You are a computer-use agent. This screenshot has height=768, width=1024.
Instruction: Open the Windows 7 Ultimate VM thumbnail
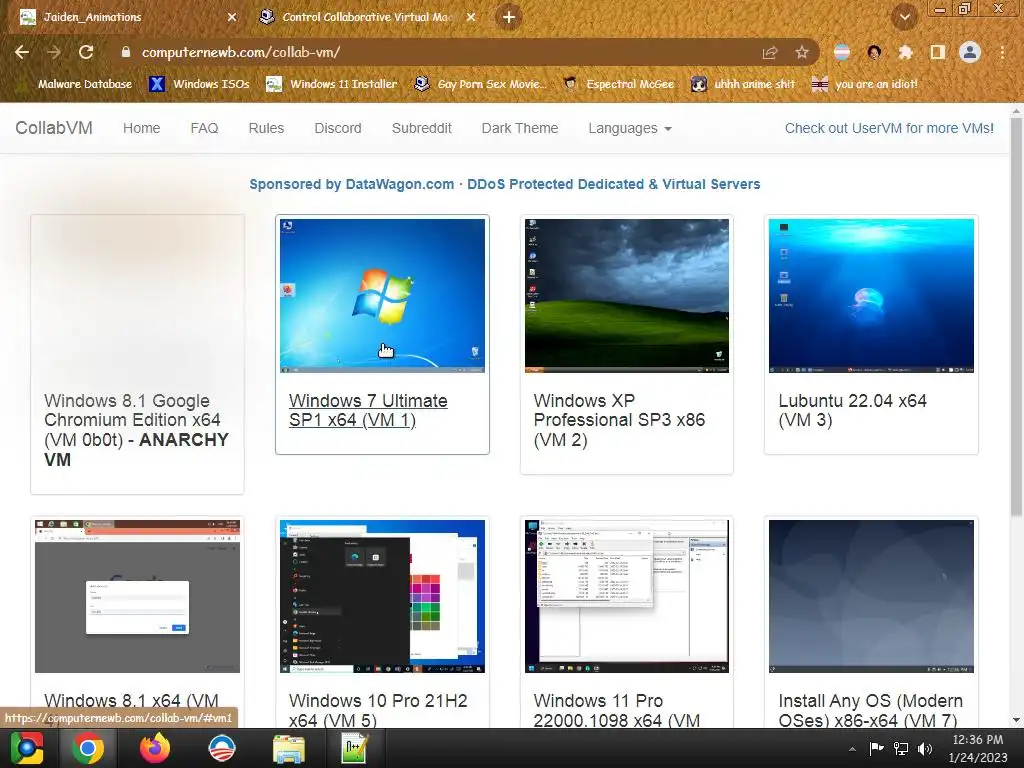click(x=382, y=295)
